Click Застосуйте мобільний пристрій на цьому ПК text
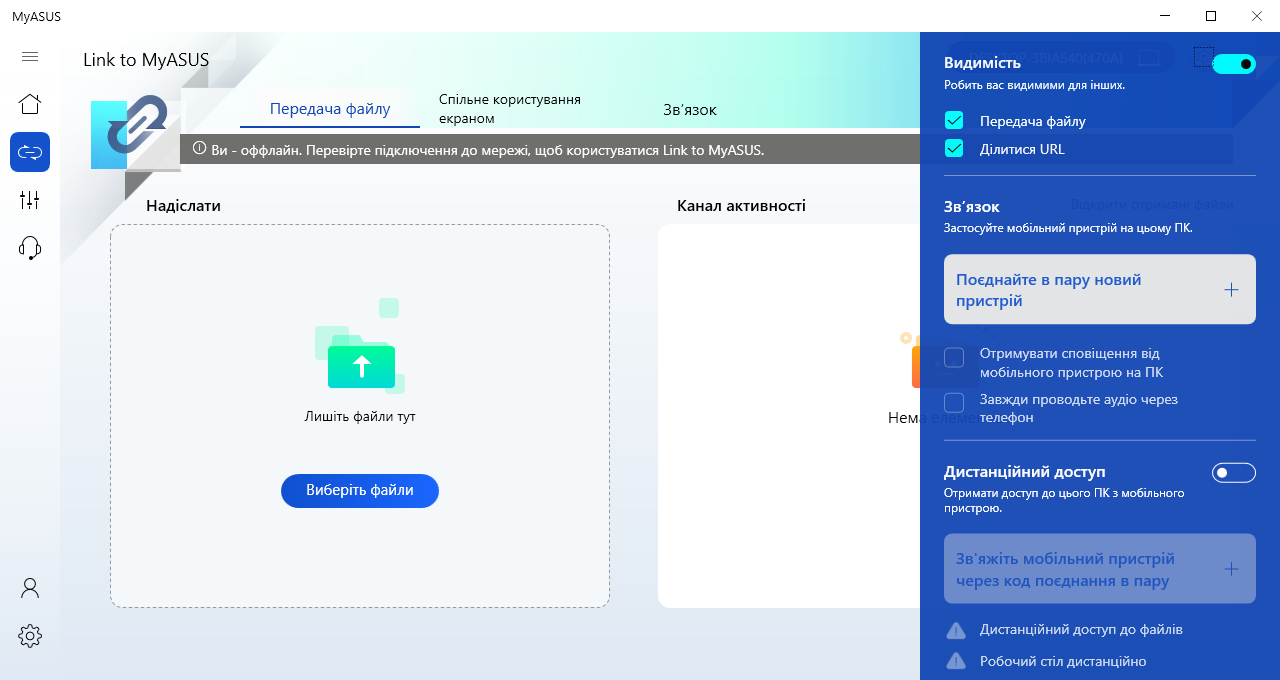 click(1068, 228)
